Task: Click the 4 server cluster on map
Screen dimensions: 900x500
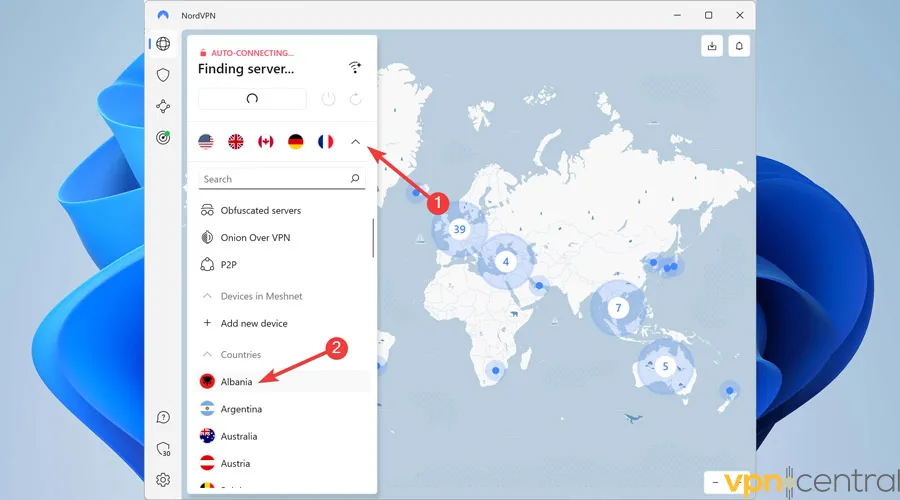Action: tap(506, 262)
